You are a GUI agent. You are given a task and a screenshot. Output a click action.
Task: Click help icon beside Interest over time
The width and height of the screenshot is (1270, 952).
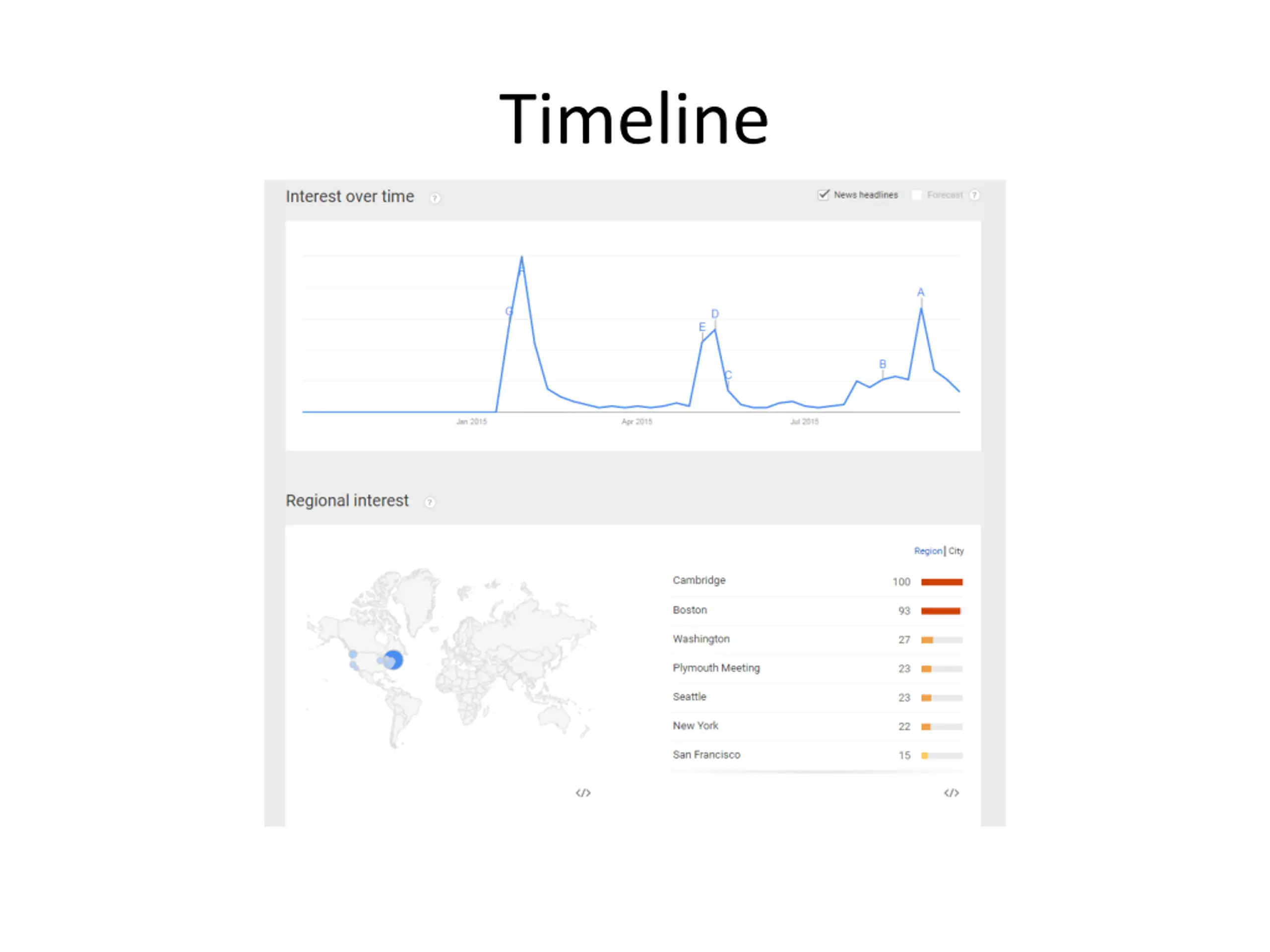435,198
